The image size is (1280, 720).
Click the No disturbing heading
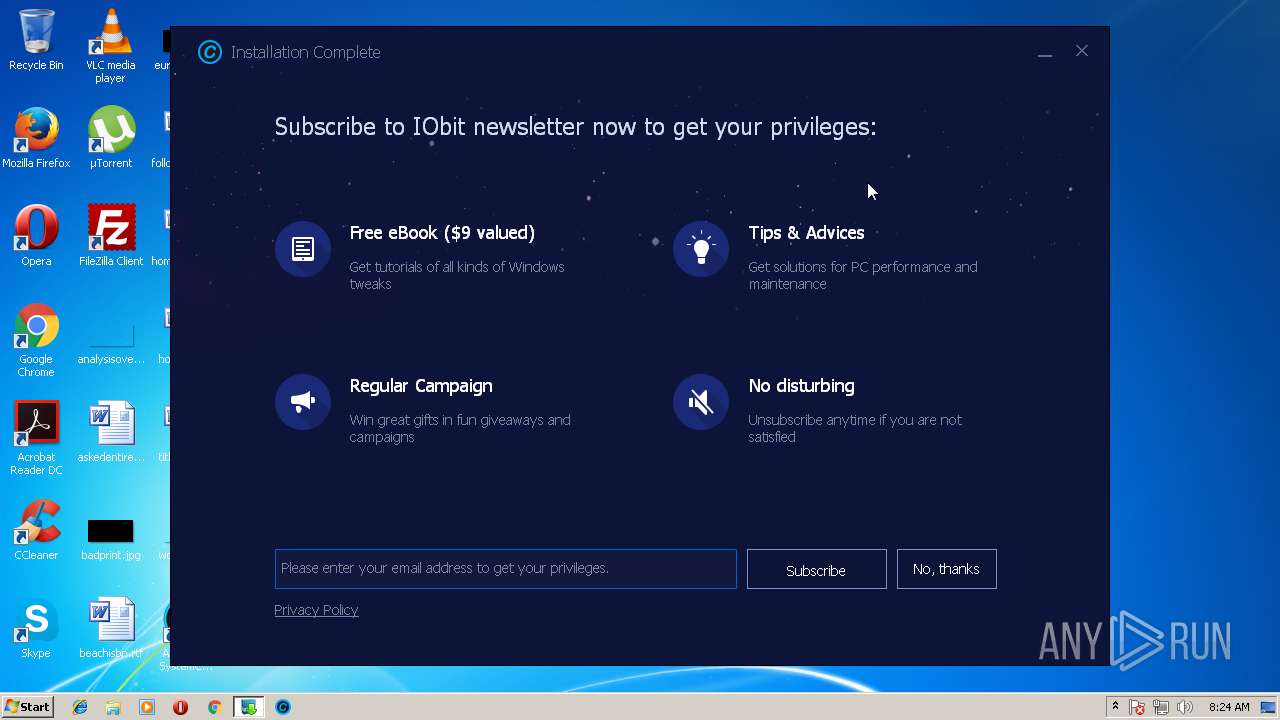coord(801,386)
